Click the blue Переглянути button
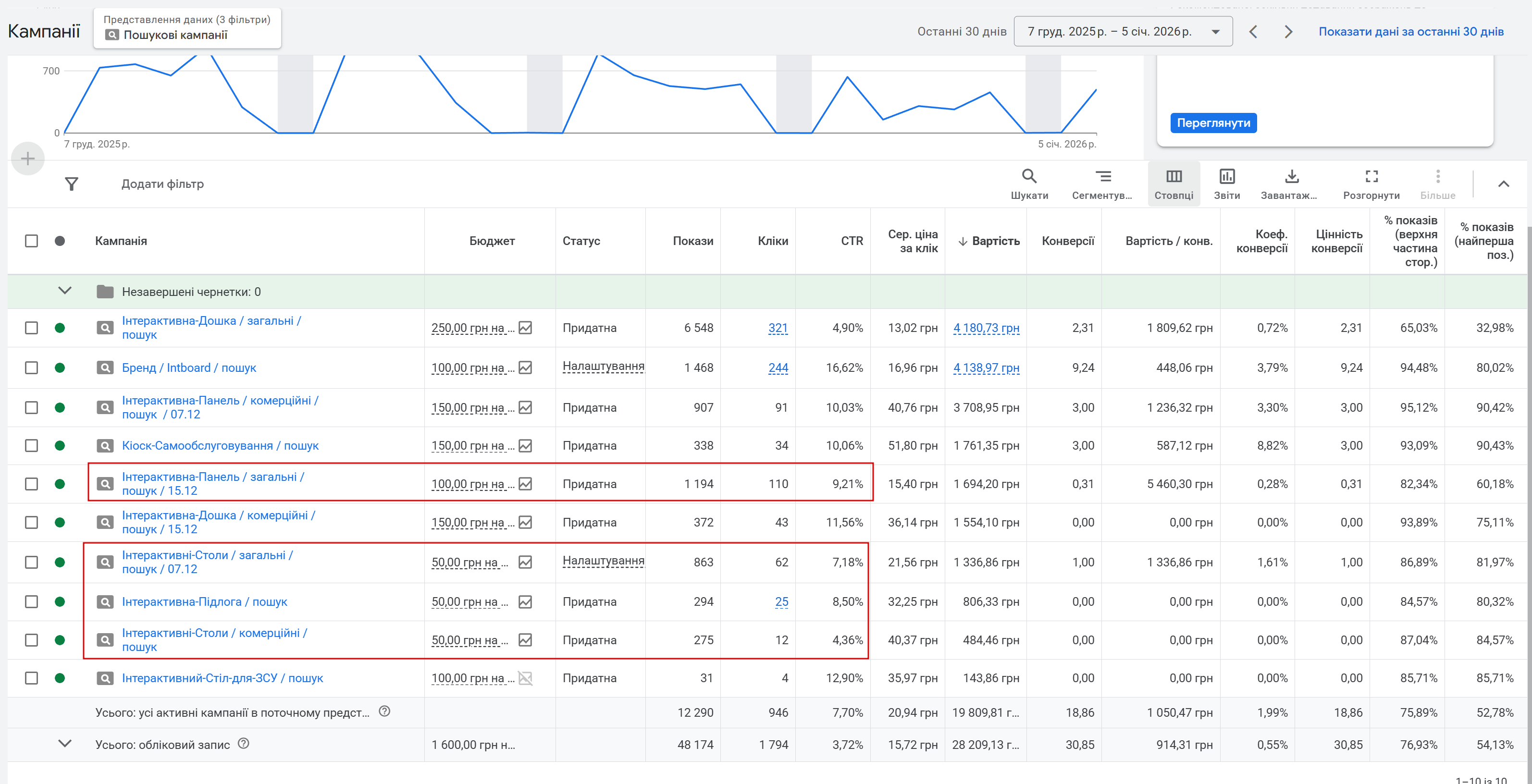 coord(1213,123)
